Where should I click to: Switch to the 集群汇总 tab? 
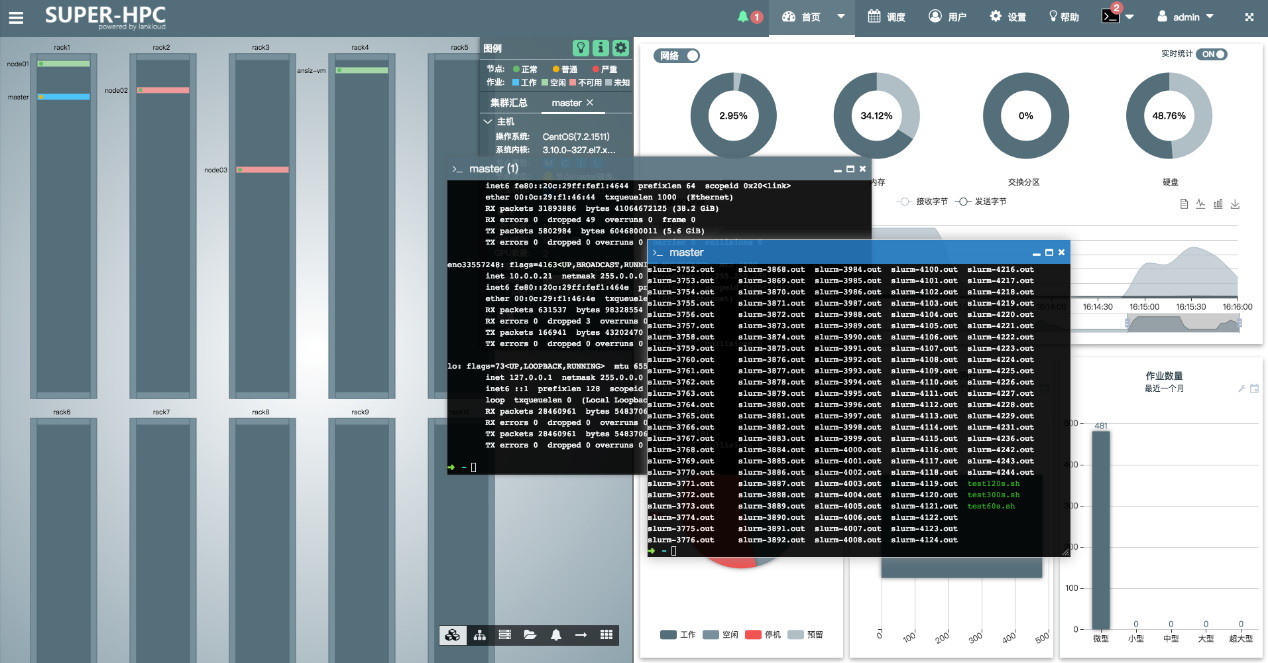[x=508, y=103]
